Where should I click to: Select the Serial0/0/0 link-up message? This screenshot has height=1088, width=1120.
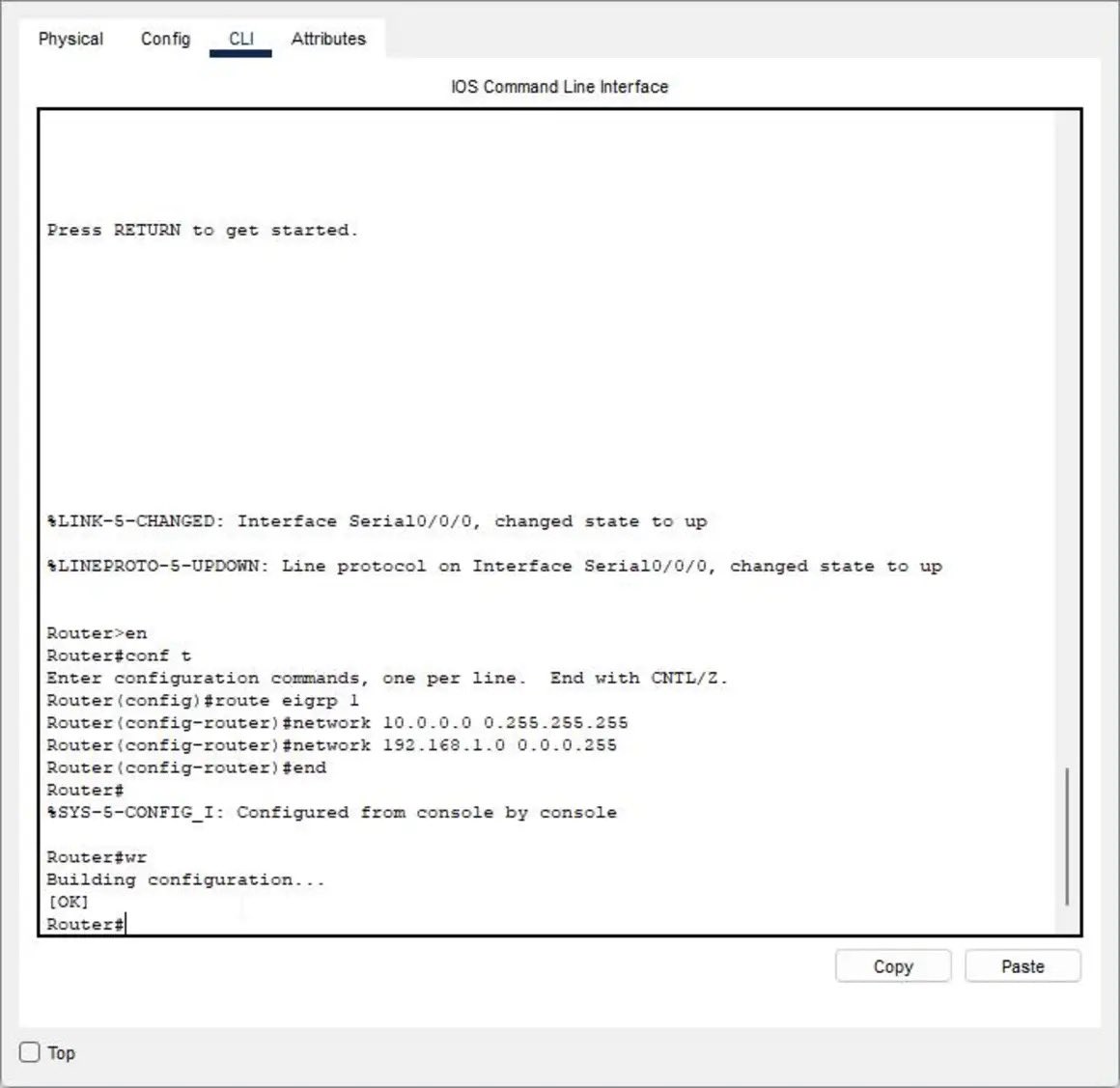(x=377, y=521)
